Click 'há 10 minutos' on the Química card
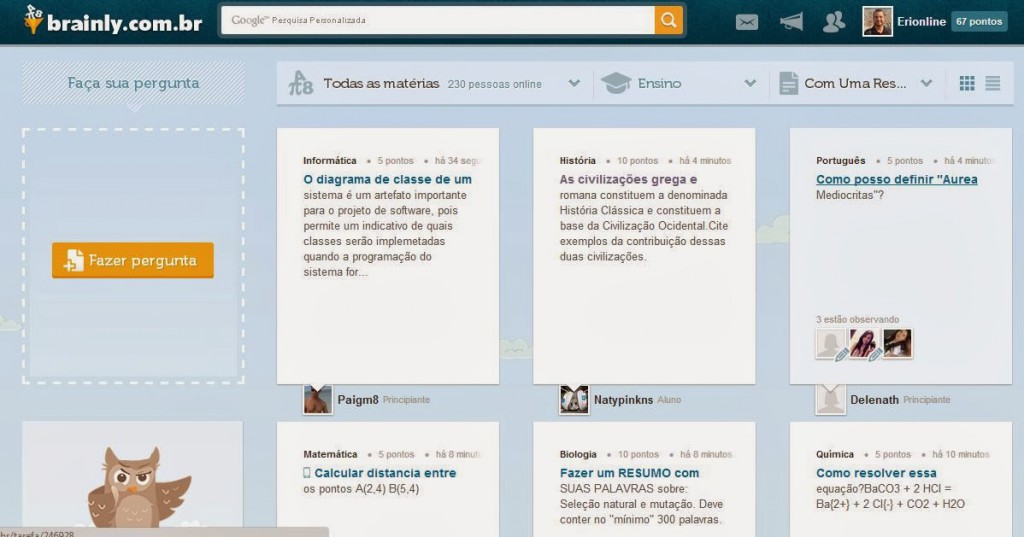Image resolution: width=1024 pixels, height=537 pixels. [x=961, y=454]
